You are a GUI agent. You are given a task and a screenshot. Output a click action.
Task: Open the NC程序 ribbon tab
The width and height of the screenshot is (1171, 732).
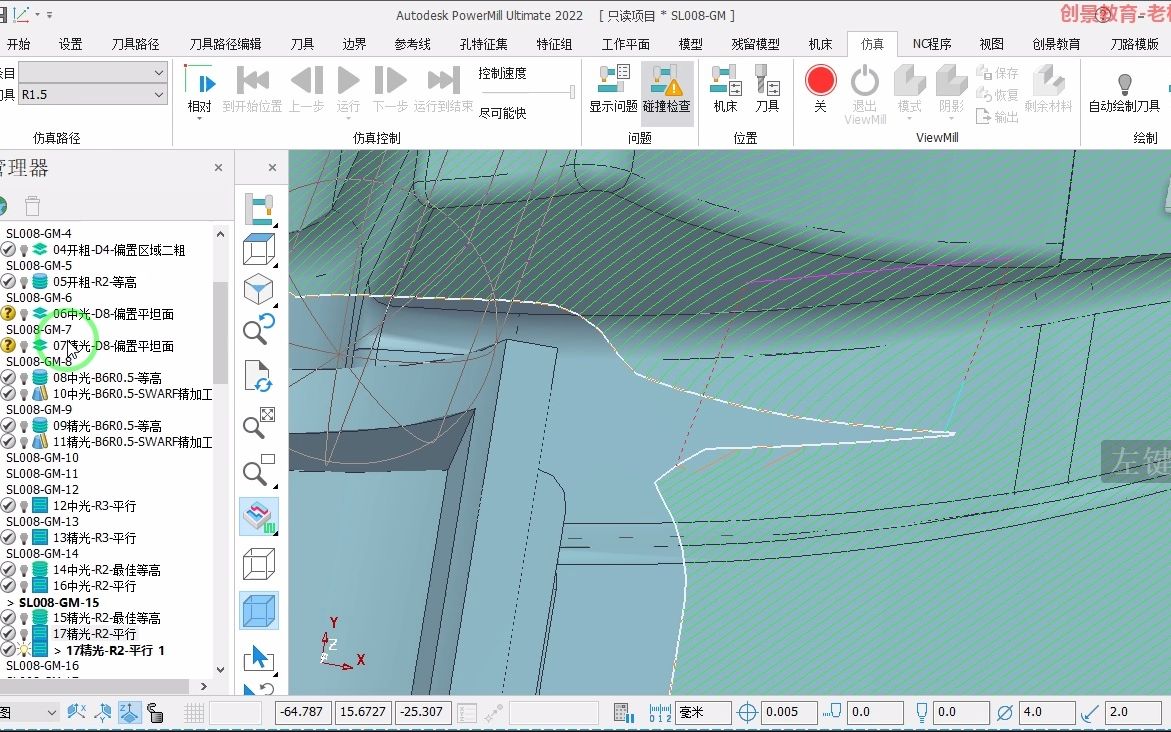coord(931,43)
